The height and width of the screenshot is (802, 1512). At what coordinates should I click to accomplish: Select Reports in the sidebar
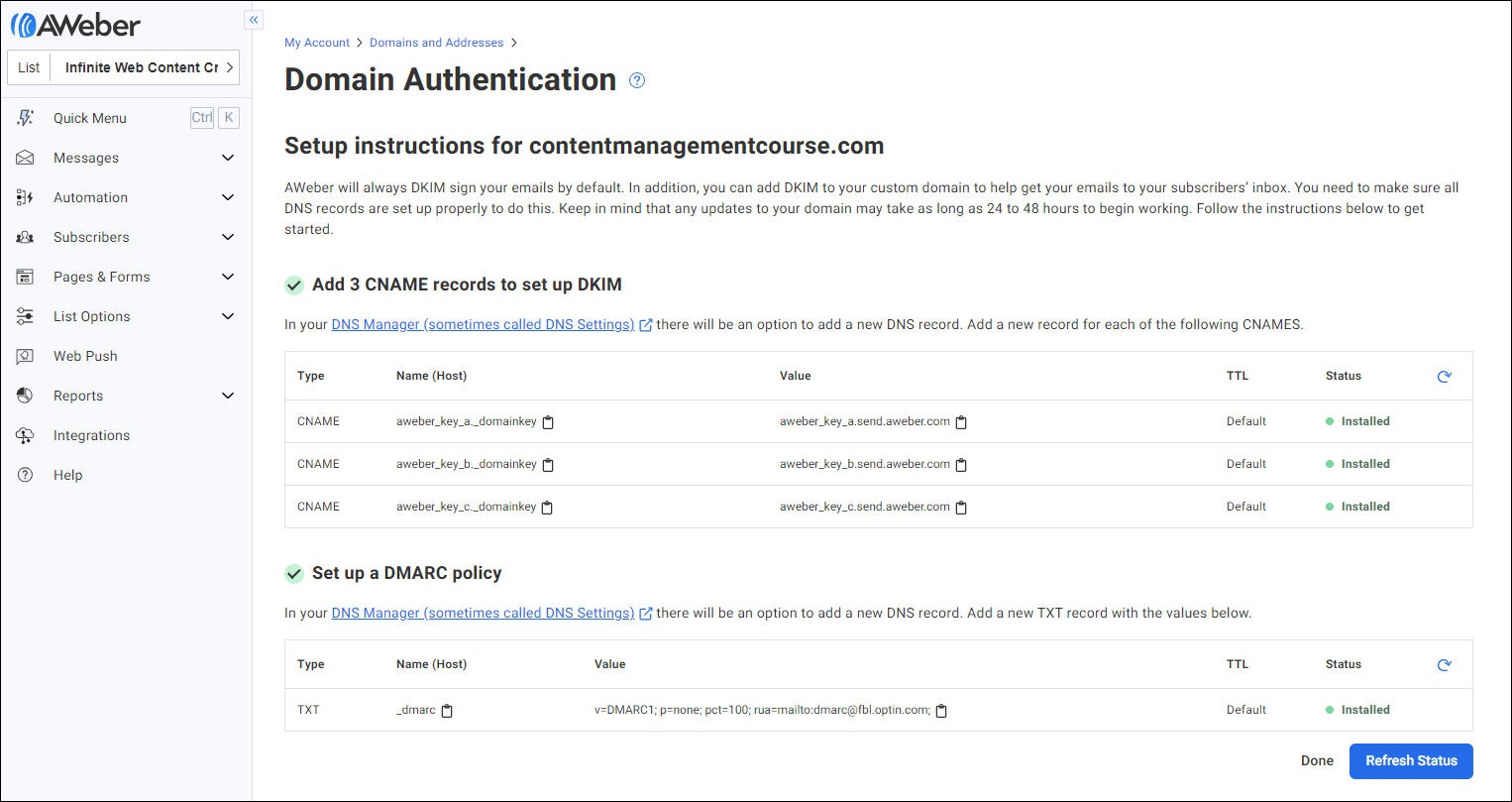tap(78, 396)
